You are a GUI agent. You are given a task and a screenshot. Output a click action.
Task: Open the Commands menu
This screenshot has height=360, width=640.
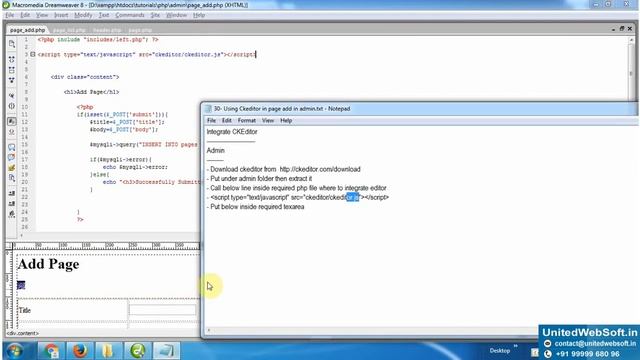pyautogui.click(x=129, y=15)
